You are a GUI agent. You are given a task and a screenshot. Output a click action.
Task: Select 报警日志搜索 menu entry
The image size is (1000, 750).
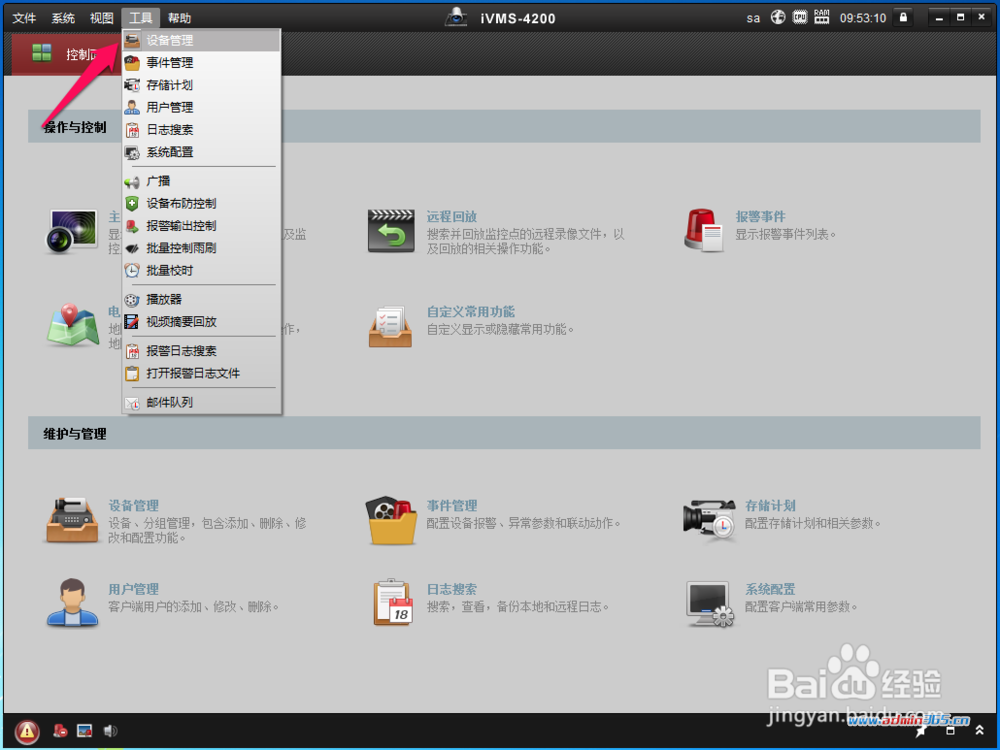[x=202, y=351]
